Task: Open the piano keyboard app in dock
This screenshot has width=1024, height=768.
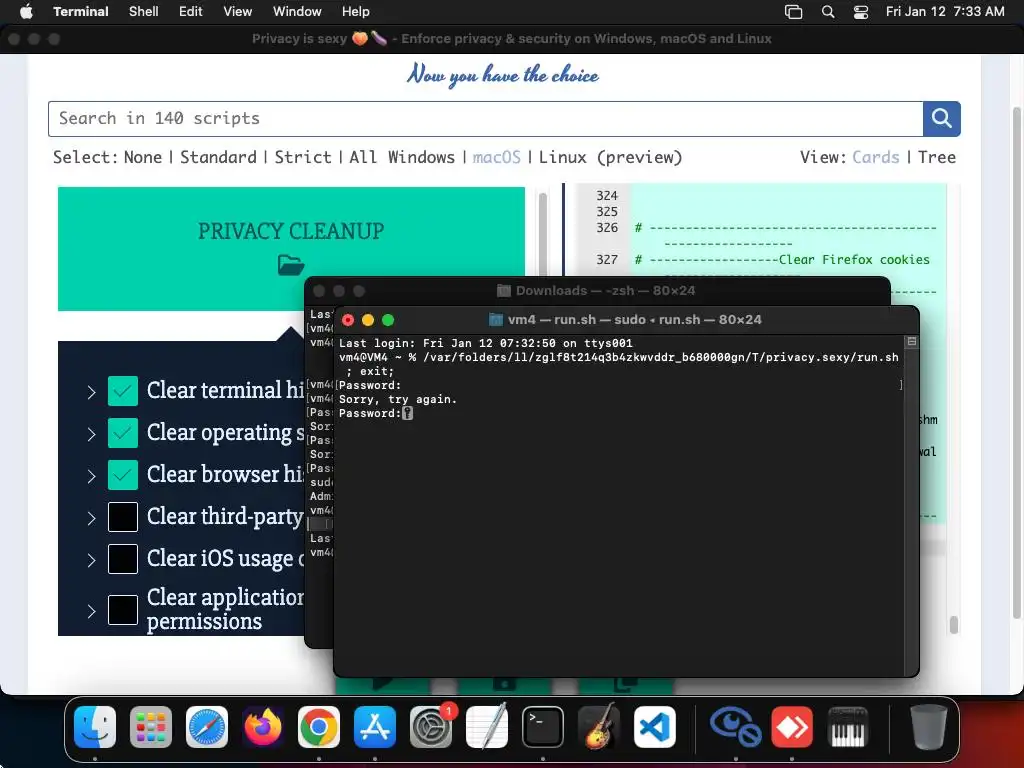Action: click(x=848, y=727)
